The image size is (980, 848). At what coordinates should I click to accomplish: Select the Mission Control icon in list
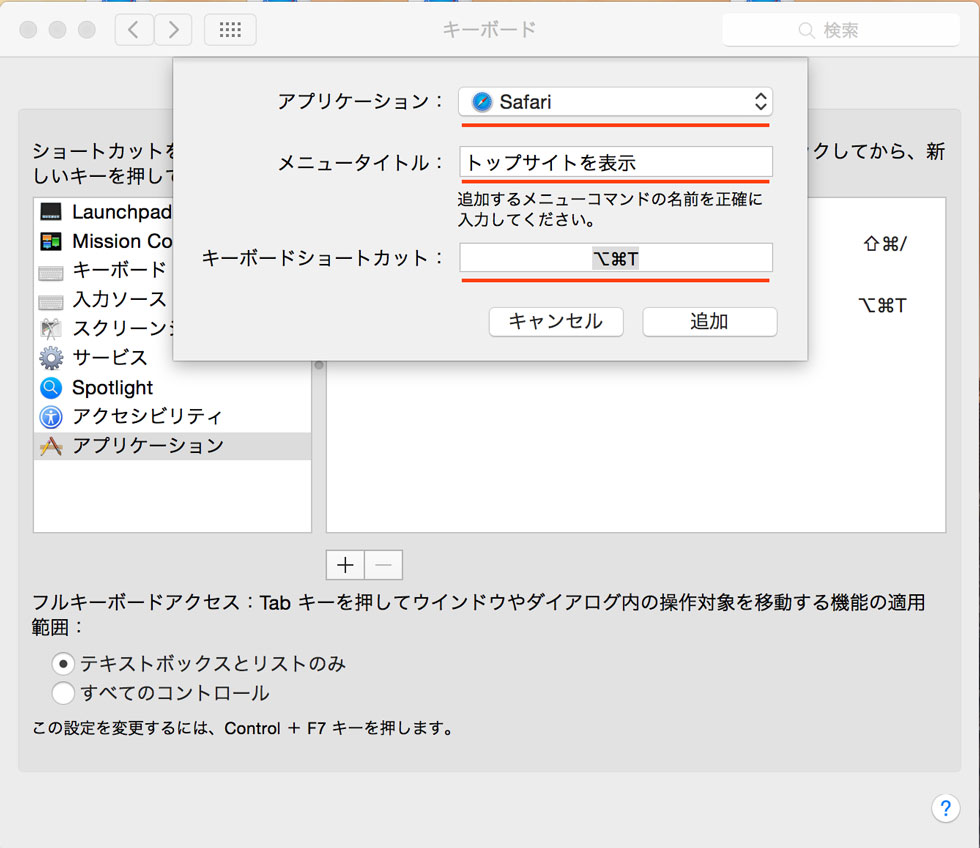[51, 241]
